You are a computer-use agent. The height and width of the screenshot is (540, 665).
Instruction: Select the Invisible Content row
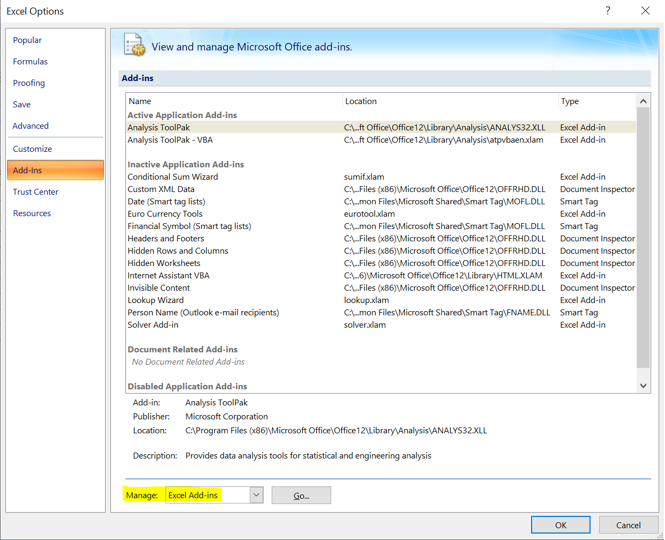pos(381,288)
